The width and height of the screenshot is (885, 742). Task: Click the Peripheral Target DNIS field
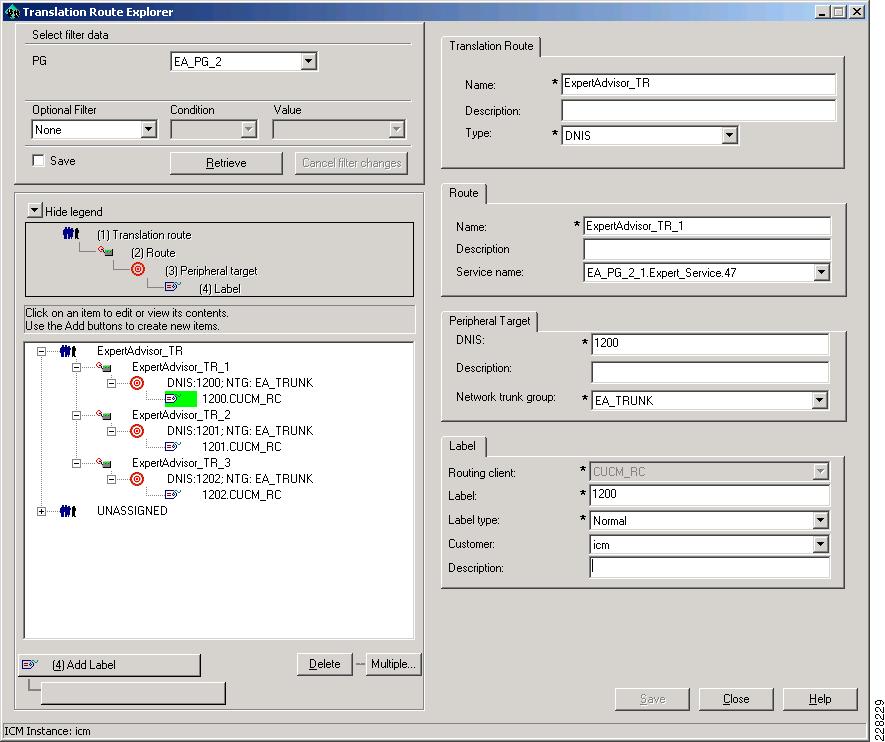coord(710,343)
